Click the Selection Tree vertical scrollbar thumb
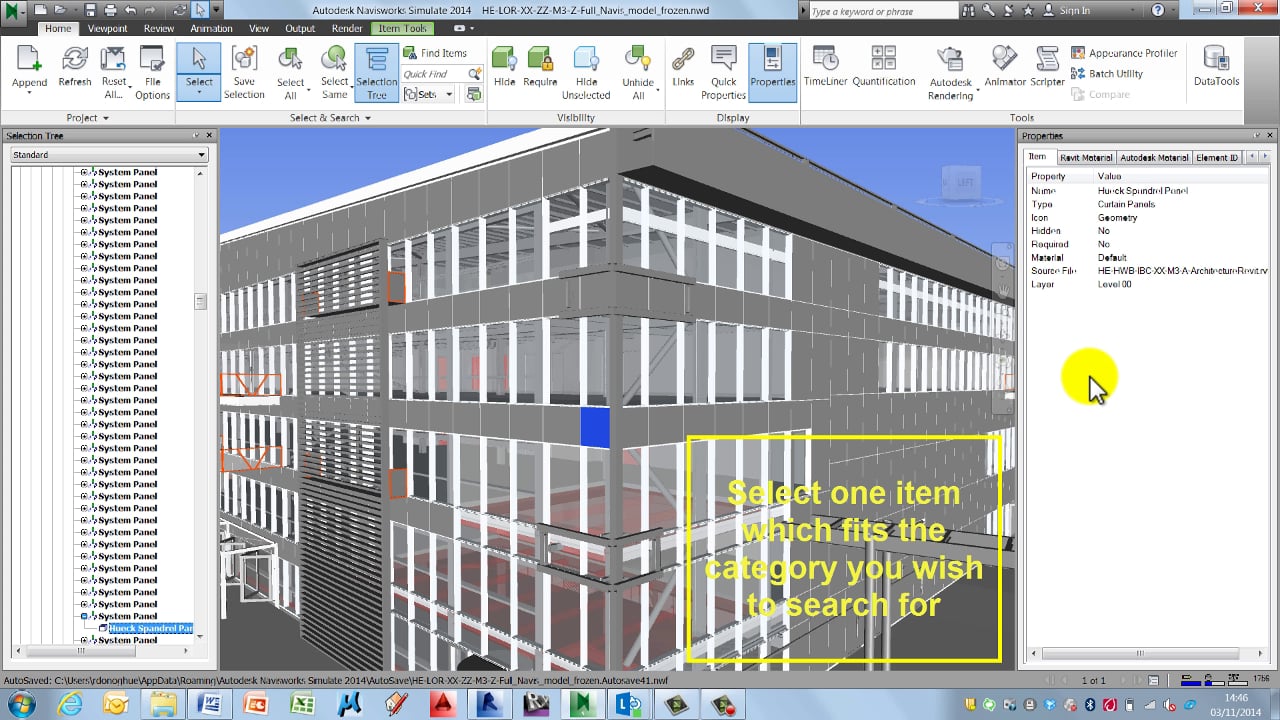The image size is (1280, 720). point(200,301)
